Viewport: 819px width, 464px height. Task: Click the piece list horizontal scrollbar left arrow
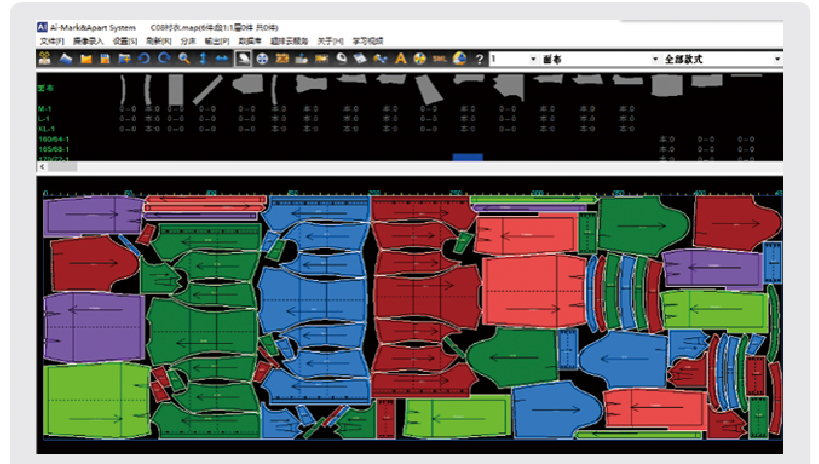tap(42, 167)
